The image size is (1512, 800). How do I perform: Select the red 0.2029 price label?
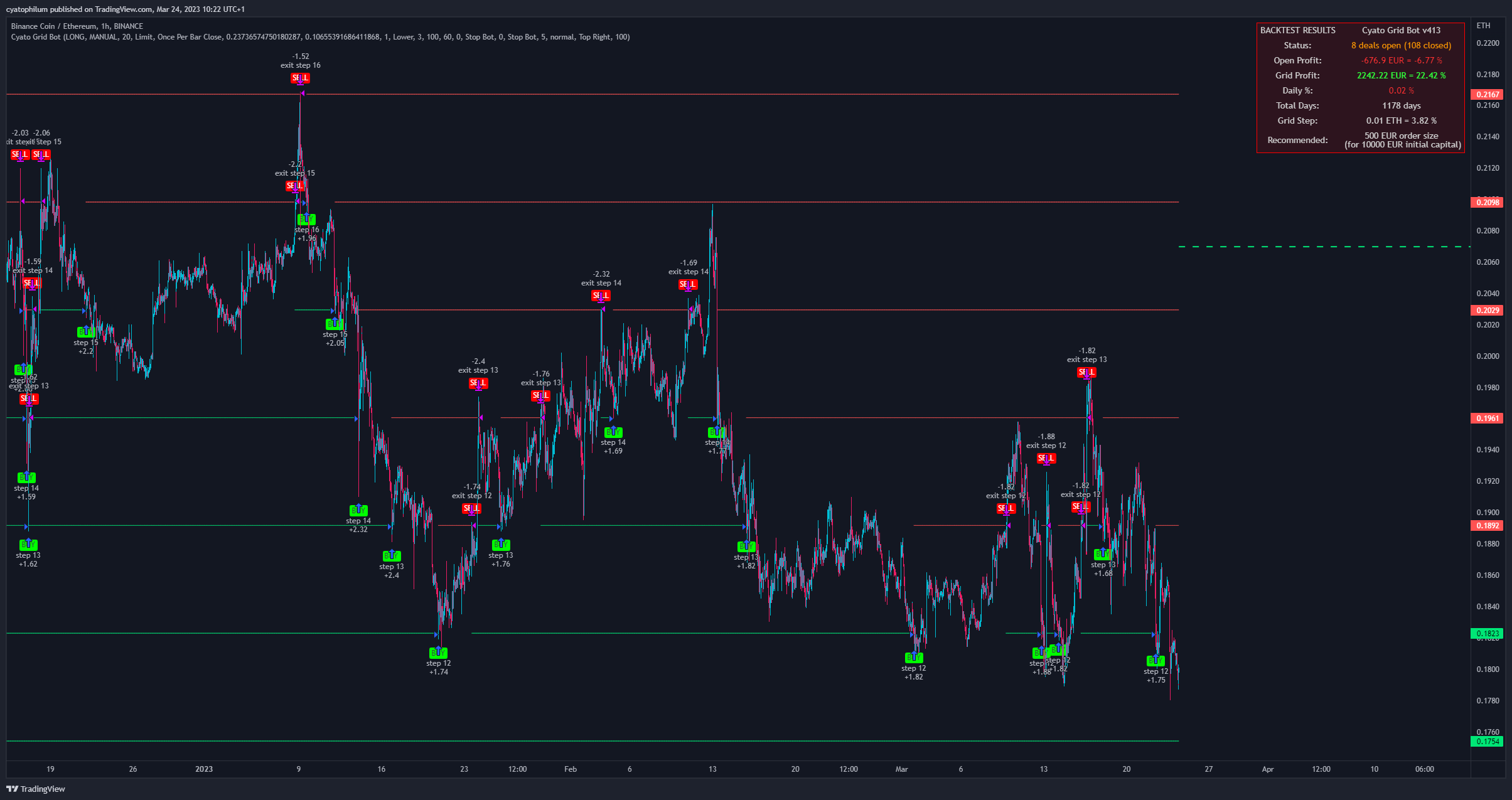(1487, 310)
